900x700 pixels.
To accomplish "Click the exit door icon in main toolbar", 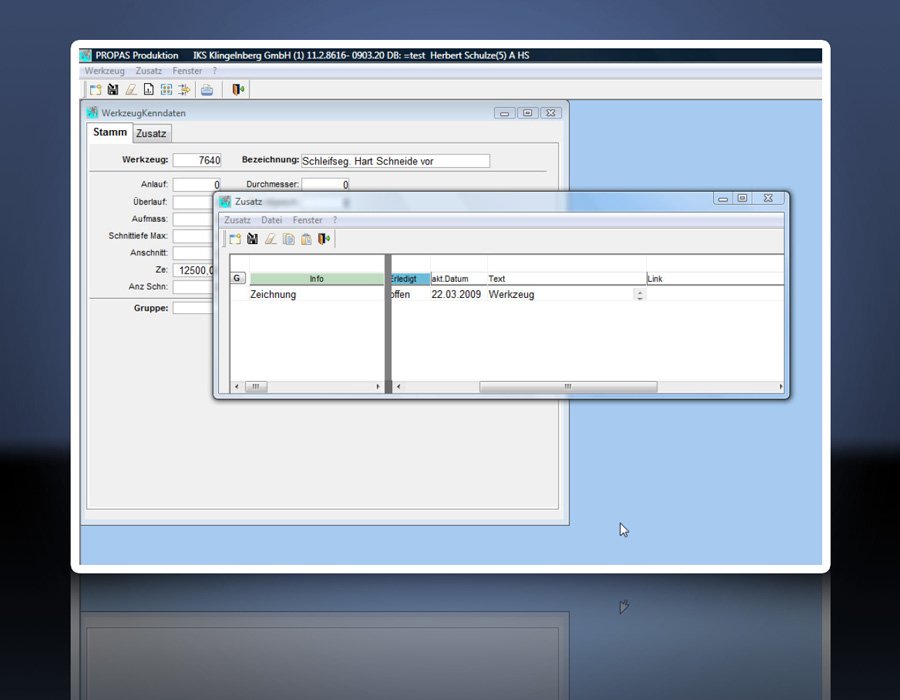I will 238,90.
